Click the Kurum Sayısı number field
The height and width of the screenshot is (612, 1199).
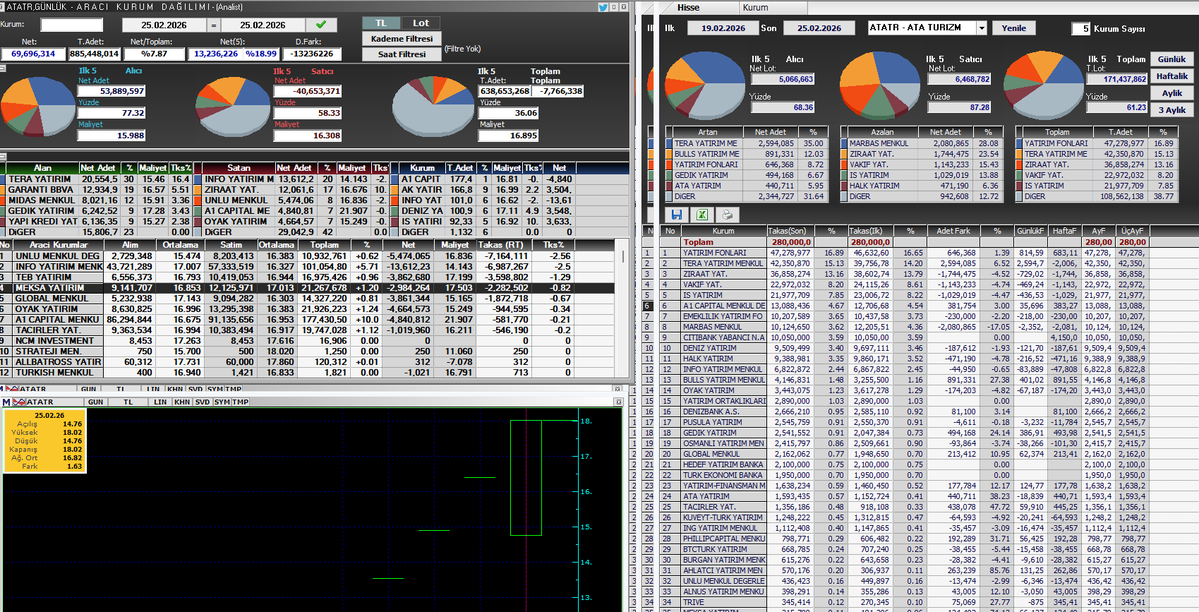click(x=1080, y=28)
